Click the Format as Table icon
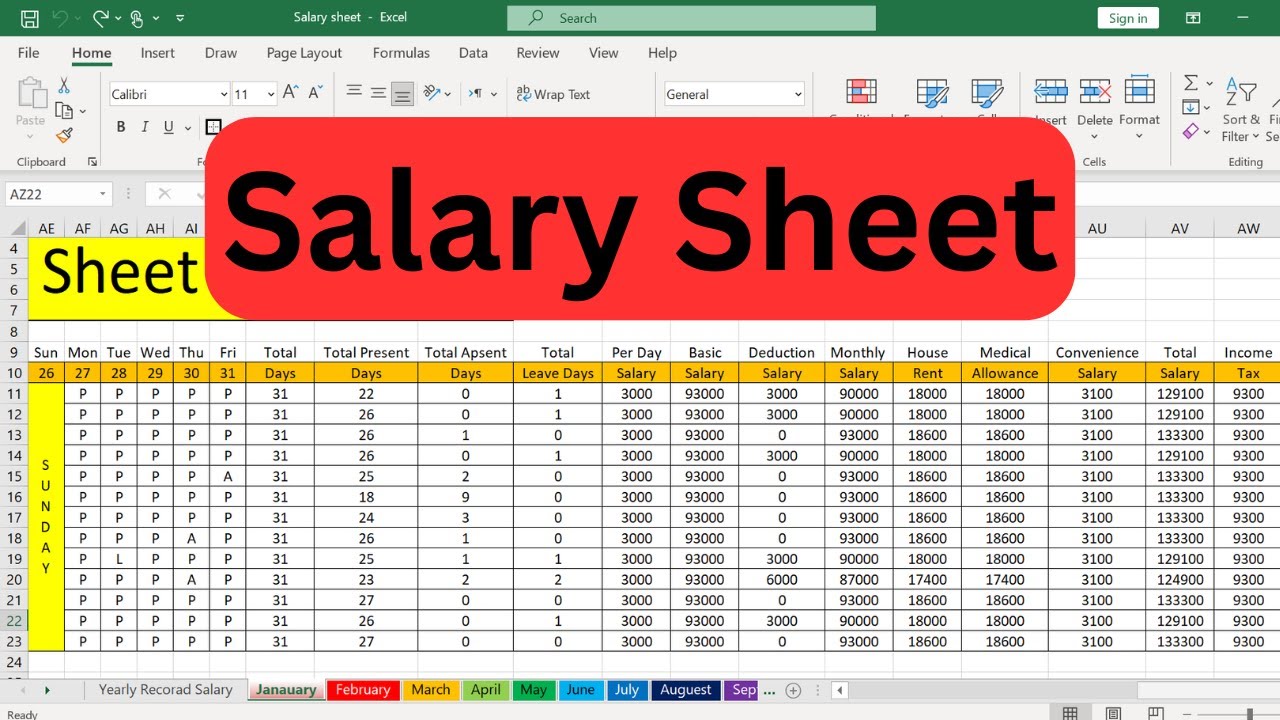This screenshot has height=720, width=1280. [x=932, y=94]
